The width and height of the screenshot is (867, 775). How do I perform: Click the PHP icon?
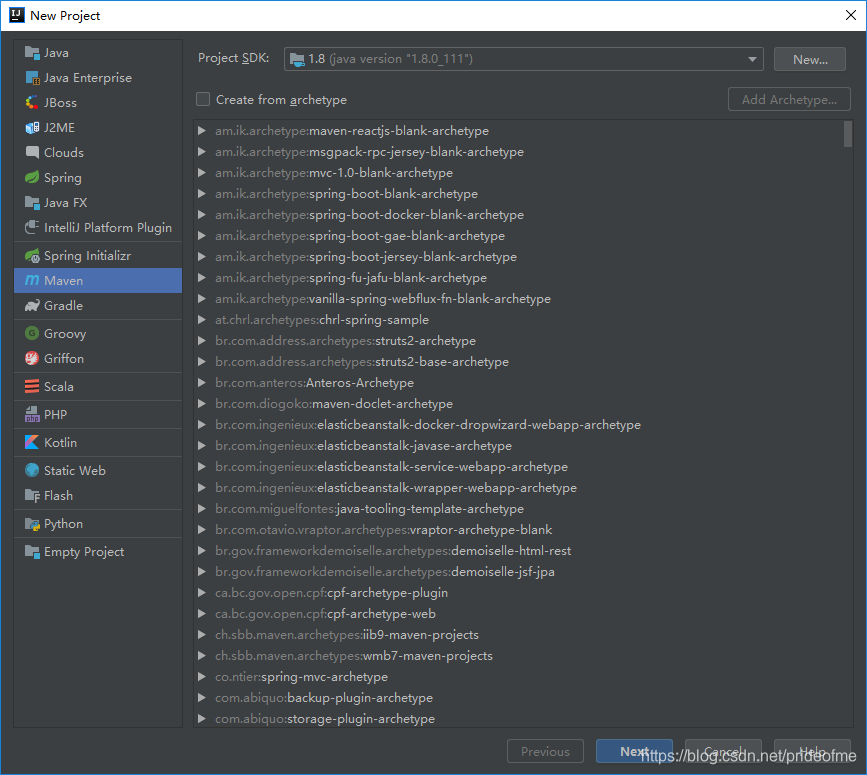point(32,415)
